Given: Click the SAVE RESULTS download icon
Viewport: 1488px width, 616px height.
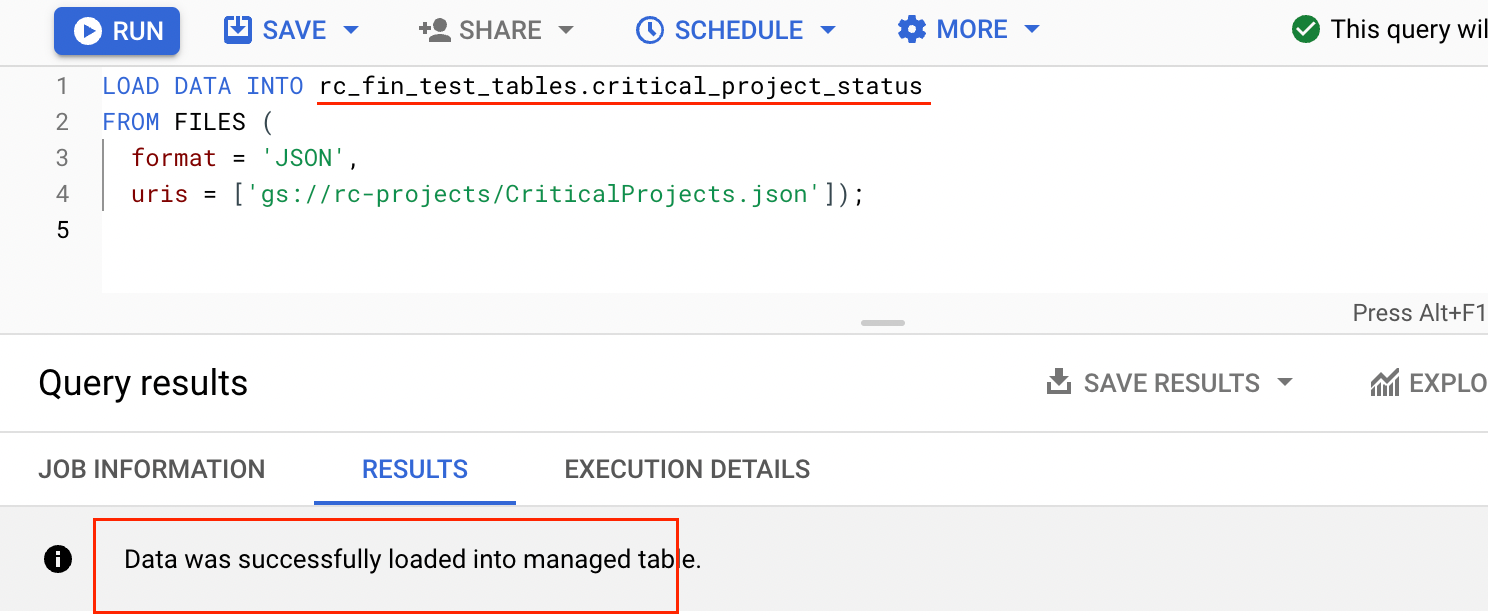Looking at the screenshot, I should coord(1058,382).
